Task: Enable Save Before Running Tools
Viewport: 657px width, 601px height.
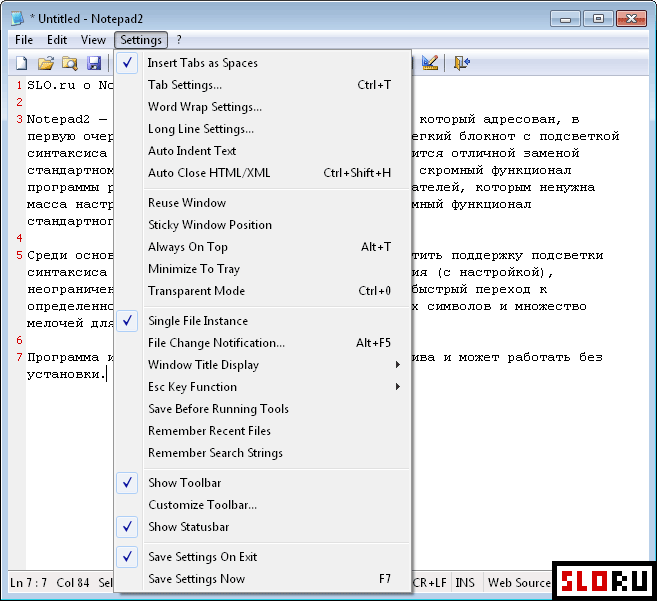Action: tap(262, 409)
